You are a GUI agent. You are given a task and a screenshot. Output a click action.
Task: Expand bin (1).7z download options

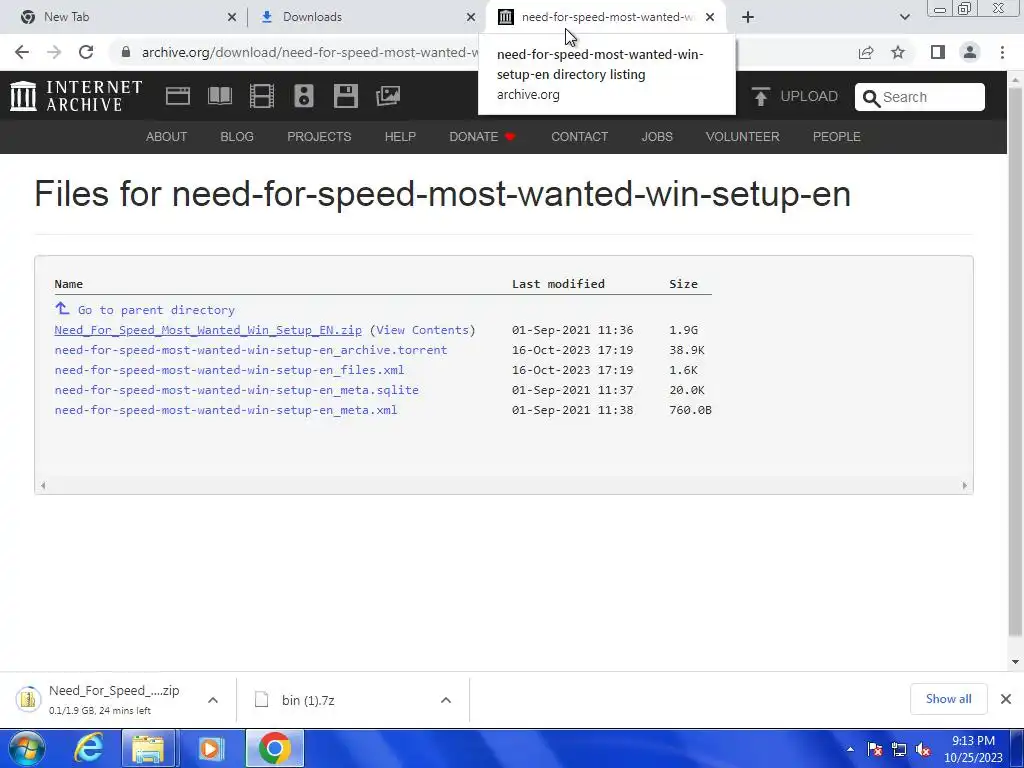point(446,700)
